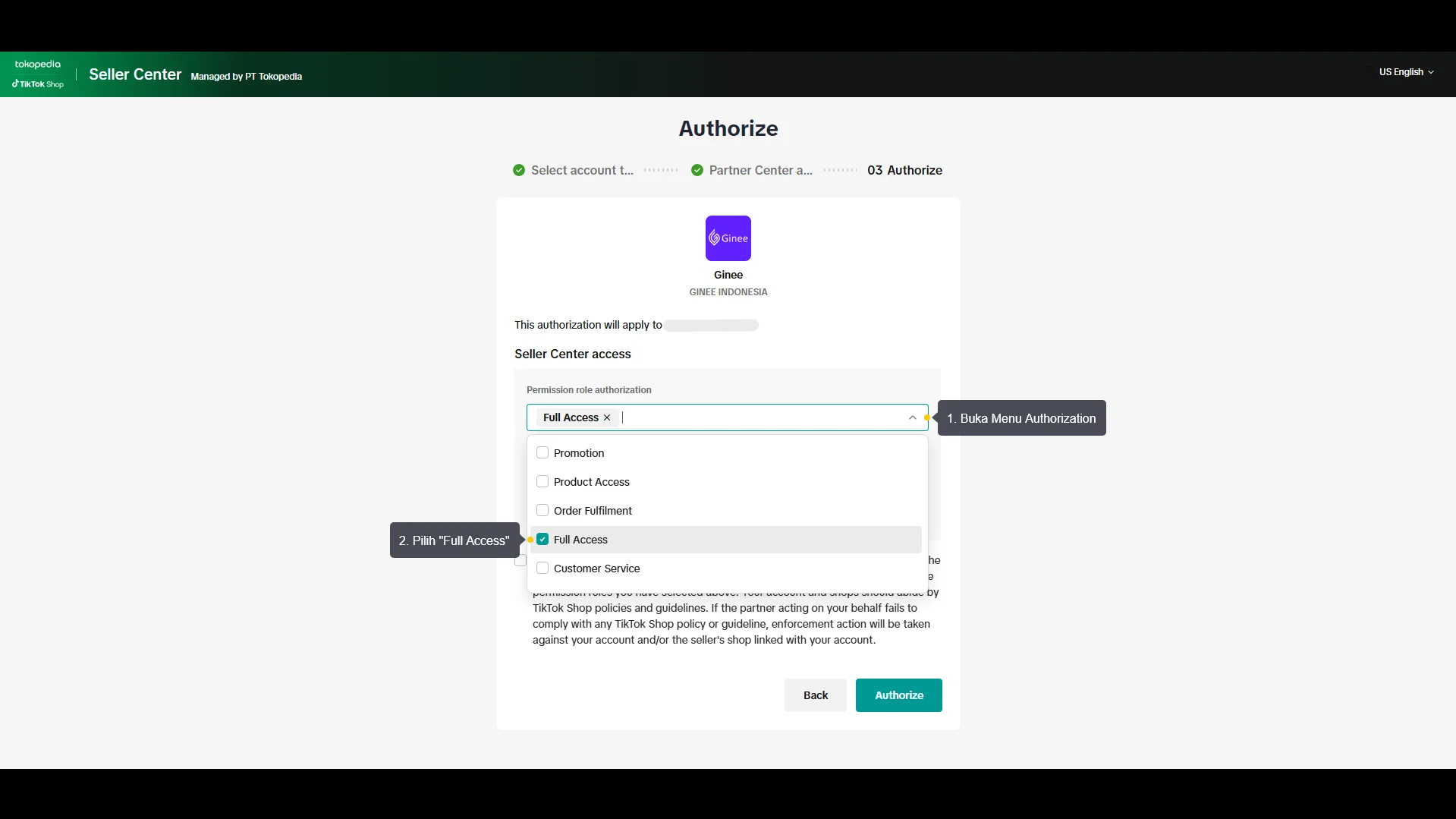
Task: Click inside the permission role input field
Action: [759, 417]
